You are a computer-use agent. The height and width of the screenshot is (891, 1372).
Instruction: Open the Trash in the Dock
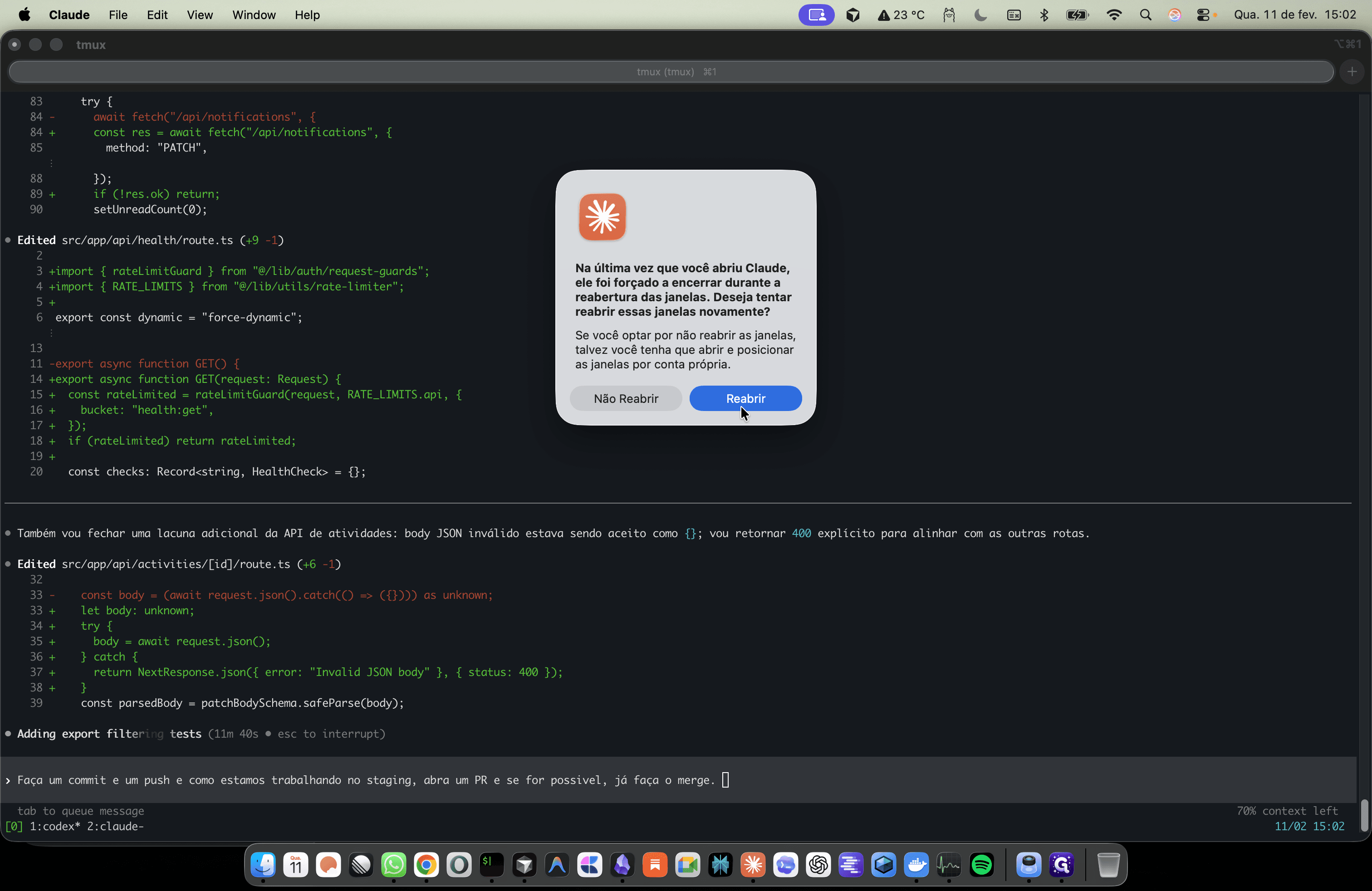pyautogui.click(x=1108, y=865)
